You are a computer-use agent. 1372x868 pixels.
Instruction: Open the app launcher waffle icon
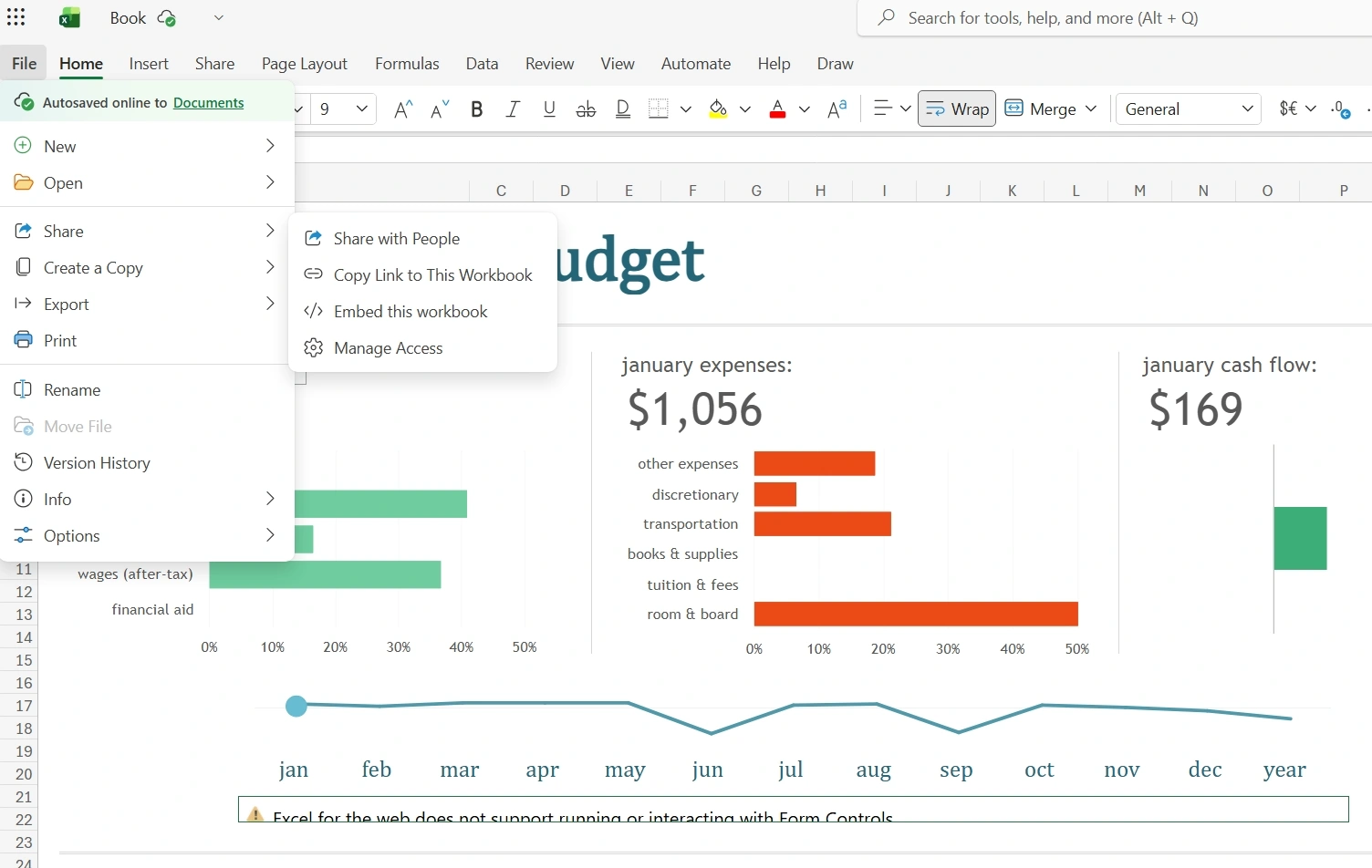(x=16, y=17)
